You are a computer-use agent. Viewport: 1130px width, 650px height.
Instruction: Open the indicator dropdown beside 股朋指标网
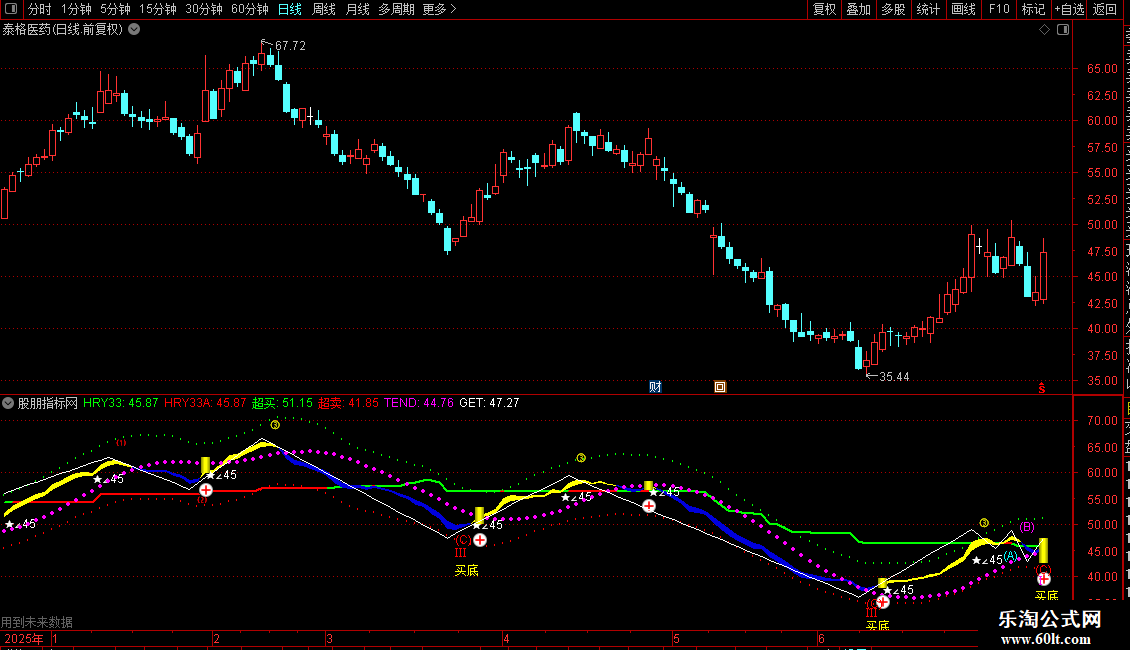click(8, 403)
